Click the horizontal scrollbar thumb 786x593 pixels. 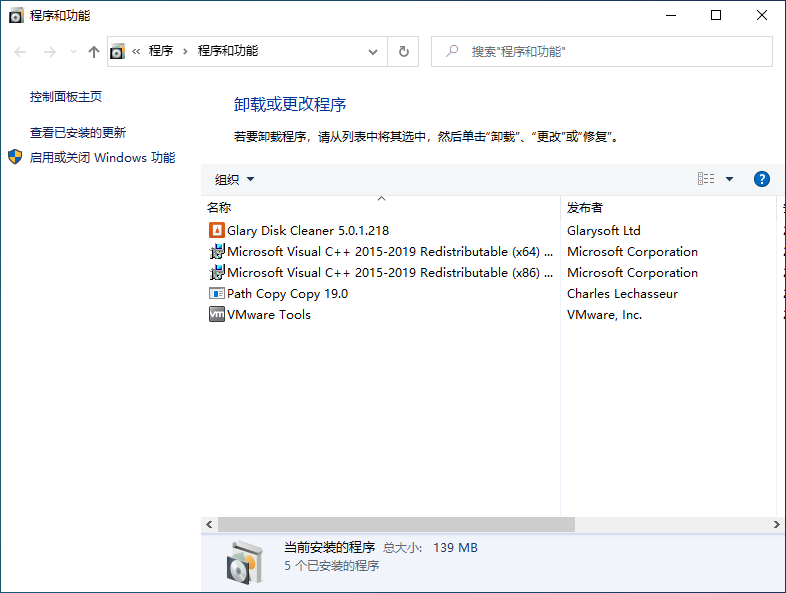click(x=397, y=524)
